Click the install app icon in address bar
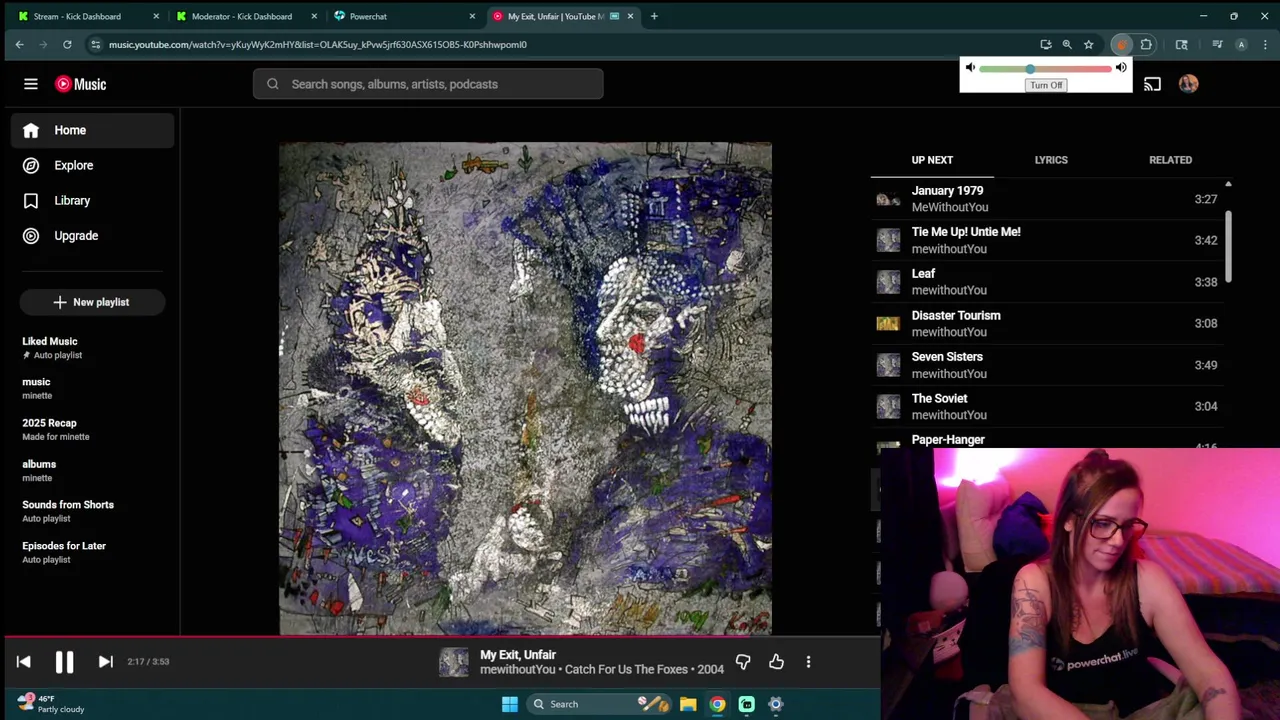The height and width of the screenshot is (720, 1280). point(1046,44)
